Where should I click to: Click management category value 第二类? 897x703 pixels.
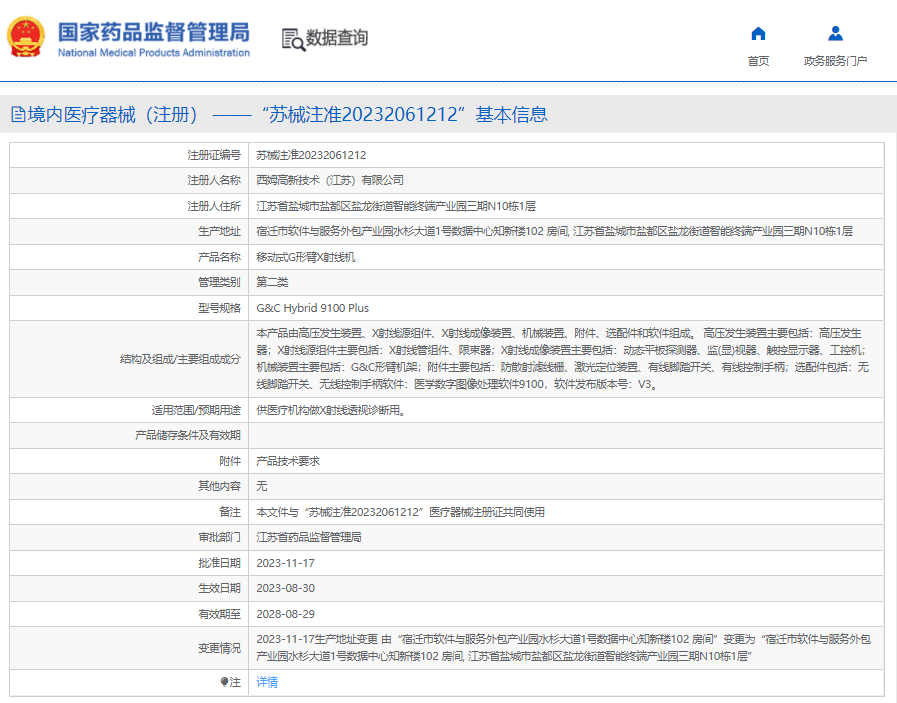click(x=272, y=282)
